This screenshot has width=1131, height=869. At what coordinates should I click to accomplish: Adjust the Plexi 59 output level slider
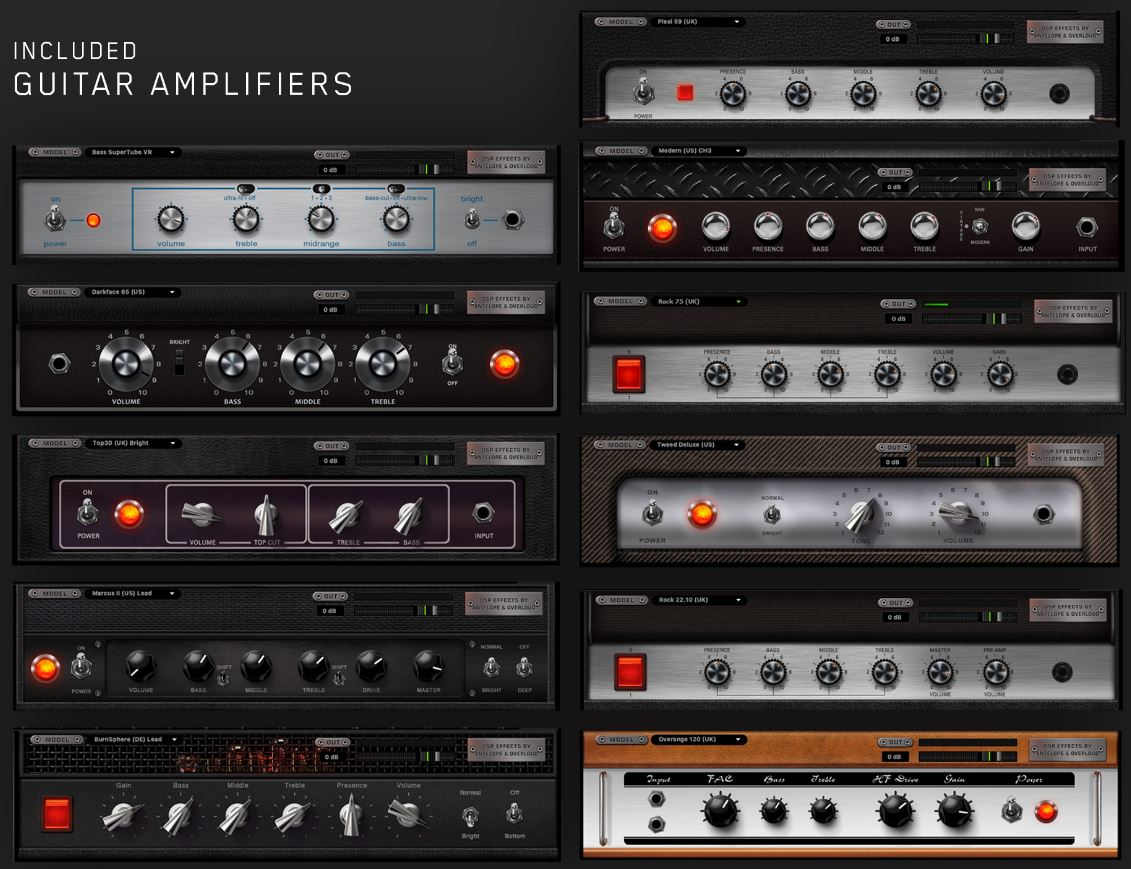(x=967, y=38)
